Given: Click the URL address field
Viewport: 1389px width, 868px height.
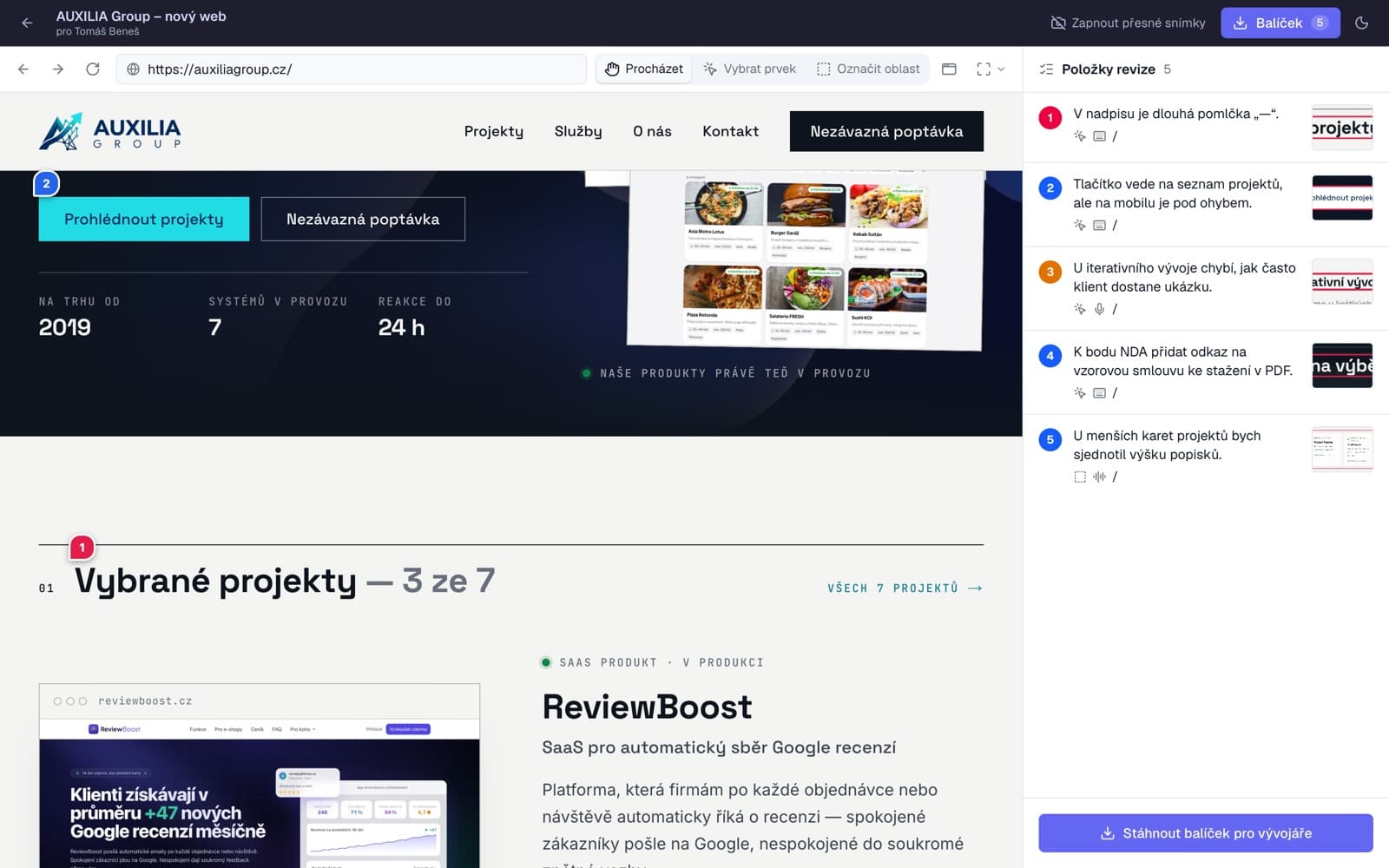Looking at the screenshot, I should 352,69.
